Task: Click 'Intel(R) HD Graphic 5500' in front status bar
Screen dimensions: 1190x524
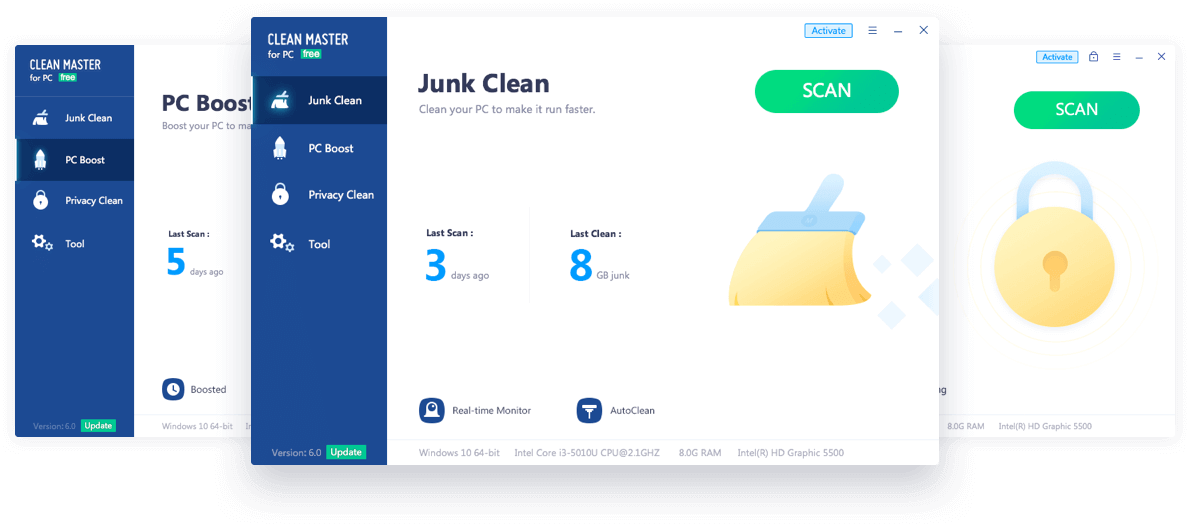Action: pos(791,453)
